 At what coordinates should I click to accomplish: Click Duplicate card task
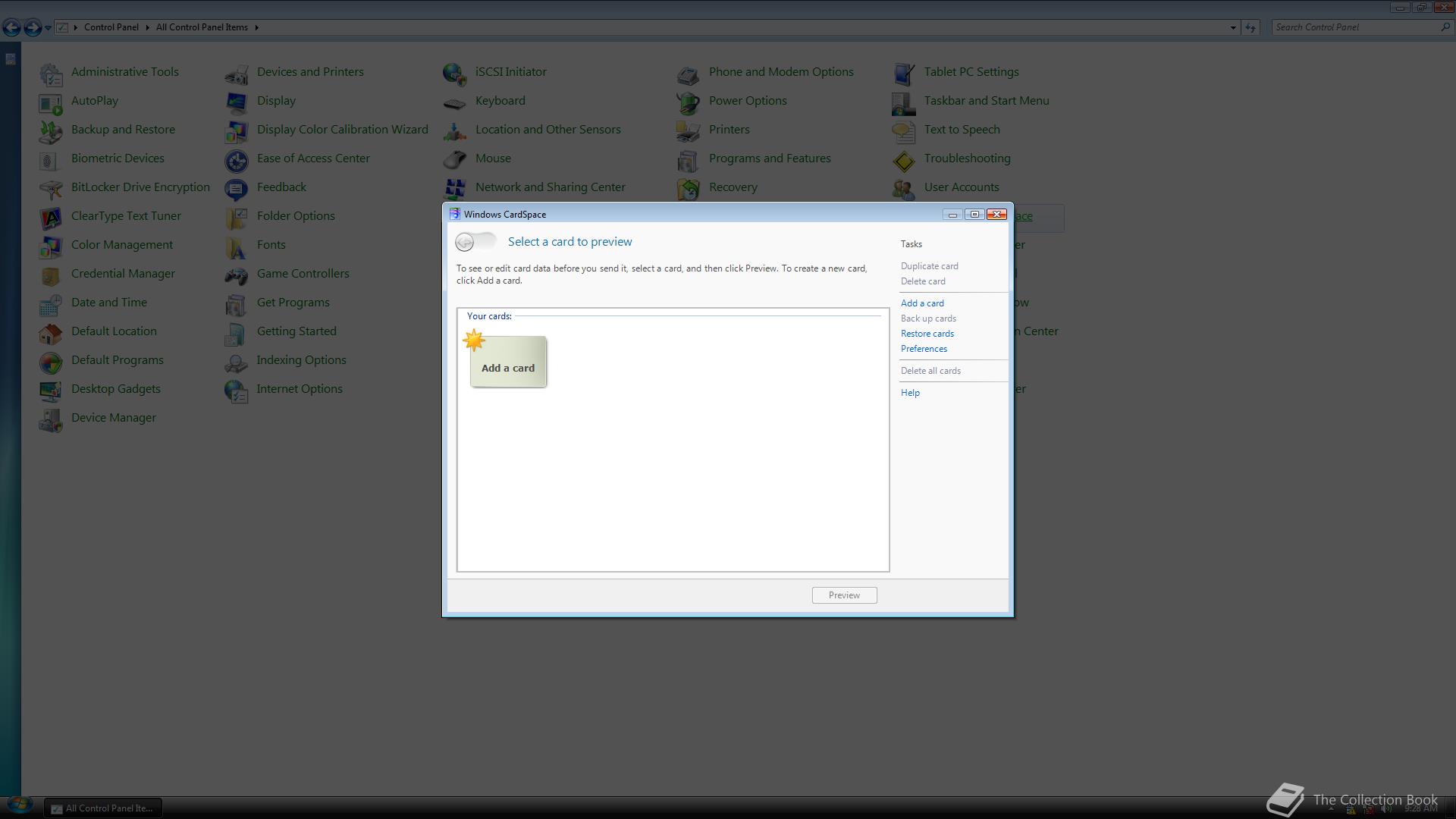pyautogui.click(x=929, y=266)
